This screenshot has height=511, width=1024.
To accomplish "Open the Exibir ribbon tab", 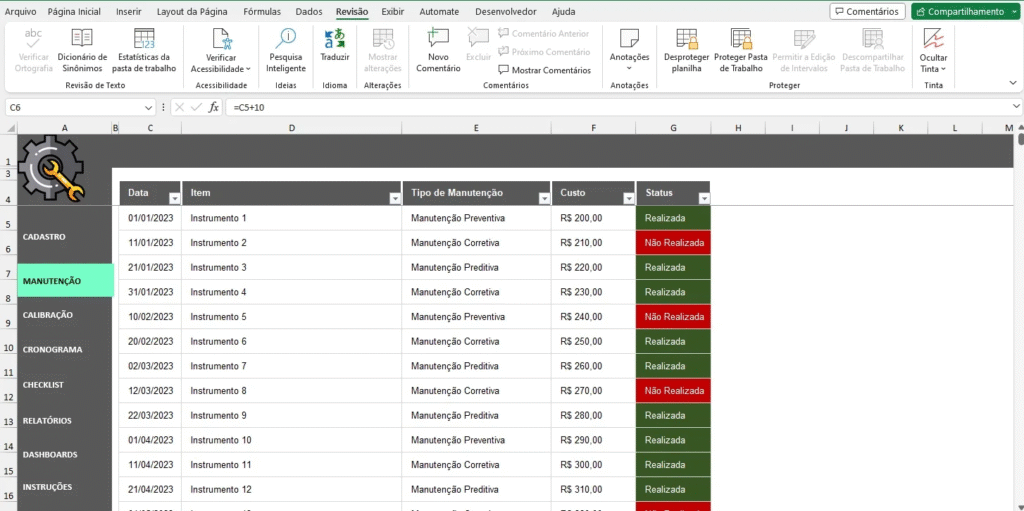I will click(392, 12).
